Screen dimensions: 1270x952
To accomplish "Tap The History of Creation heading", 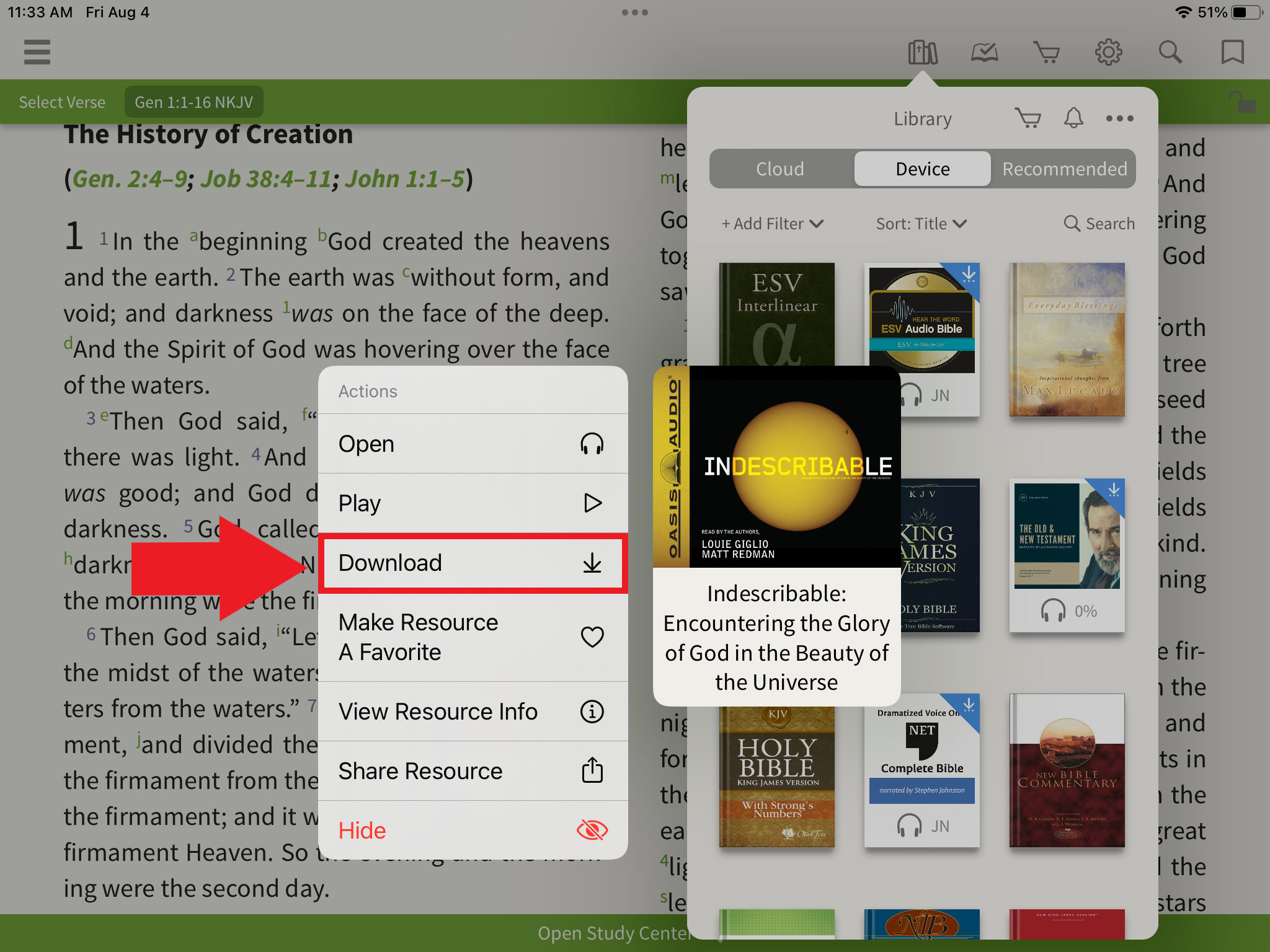I will (208, 134).
